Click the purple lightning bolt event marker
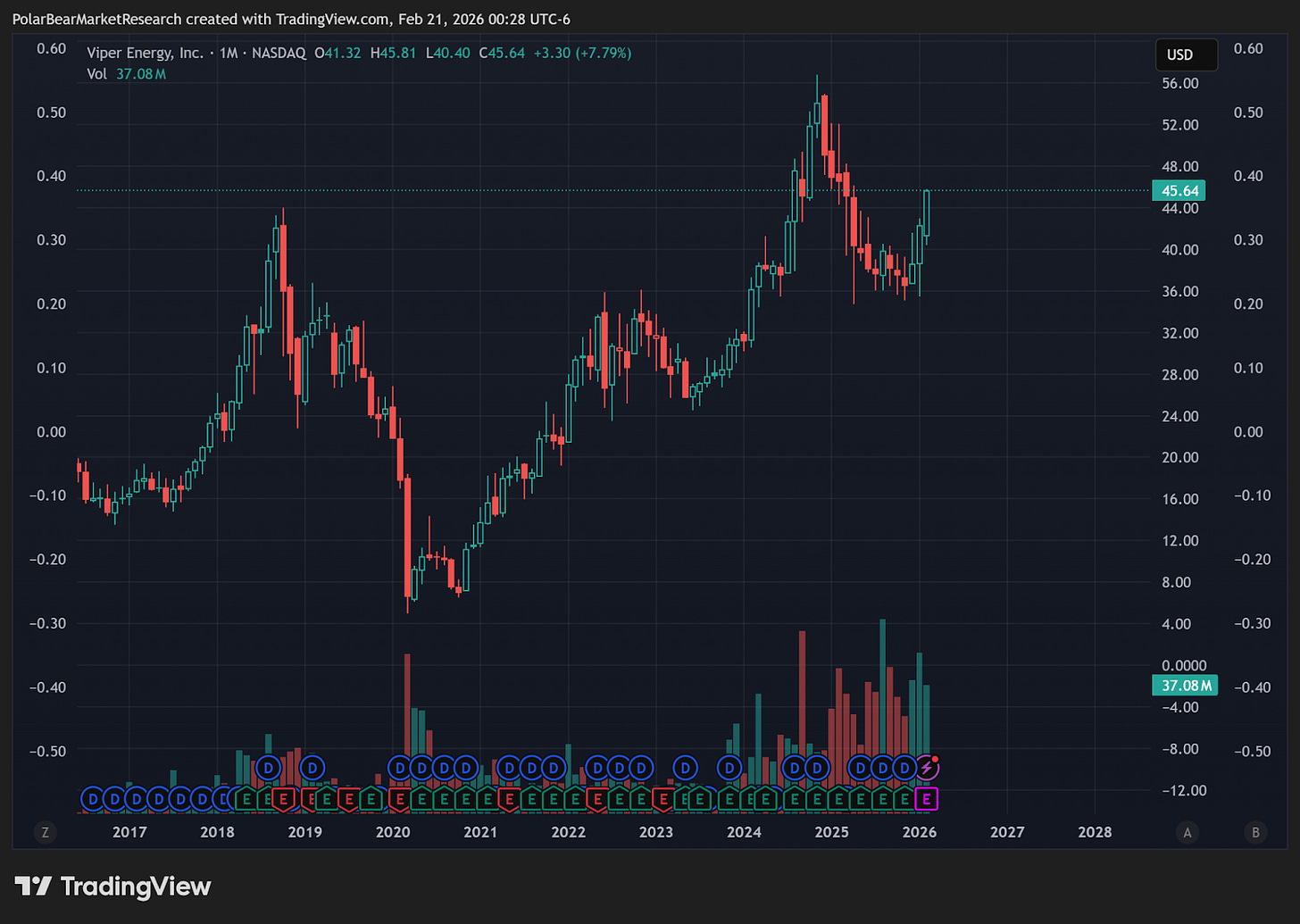Viewport: 1300px width, 924px height. (x=927, y=767)
